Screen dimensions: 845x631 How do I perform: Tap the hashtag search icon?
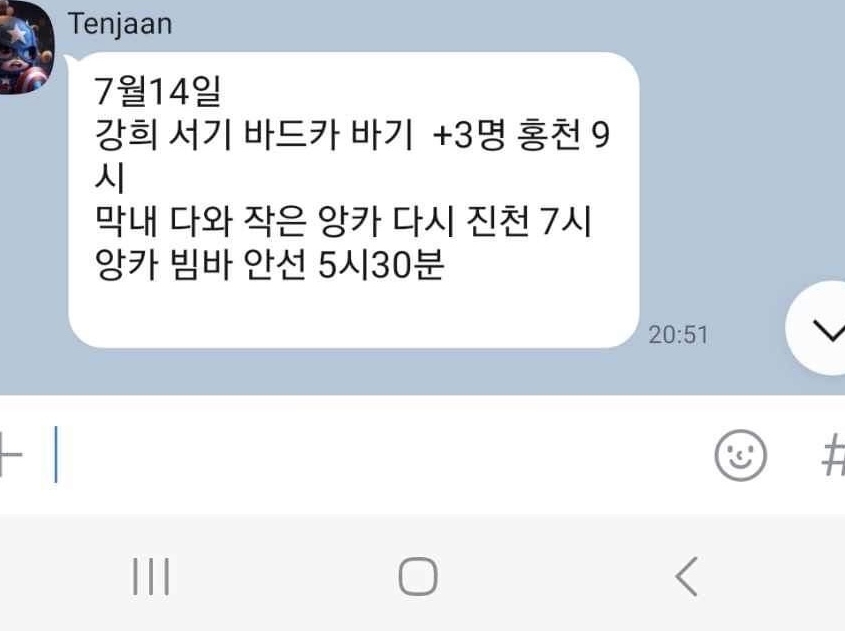point(833,455)
